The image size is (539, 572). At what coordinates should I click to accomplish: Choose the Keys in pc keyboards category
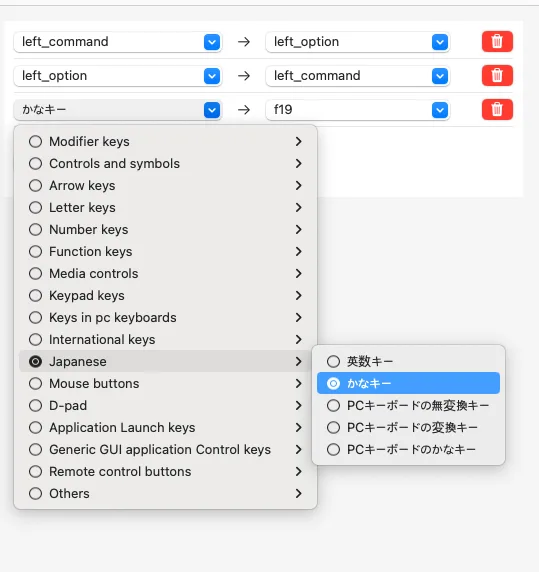click(165, 317)
